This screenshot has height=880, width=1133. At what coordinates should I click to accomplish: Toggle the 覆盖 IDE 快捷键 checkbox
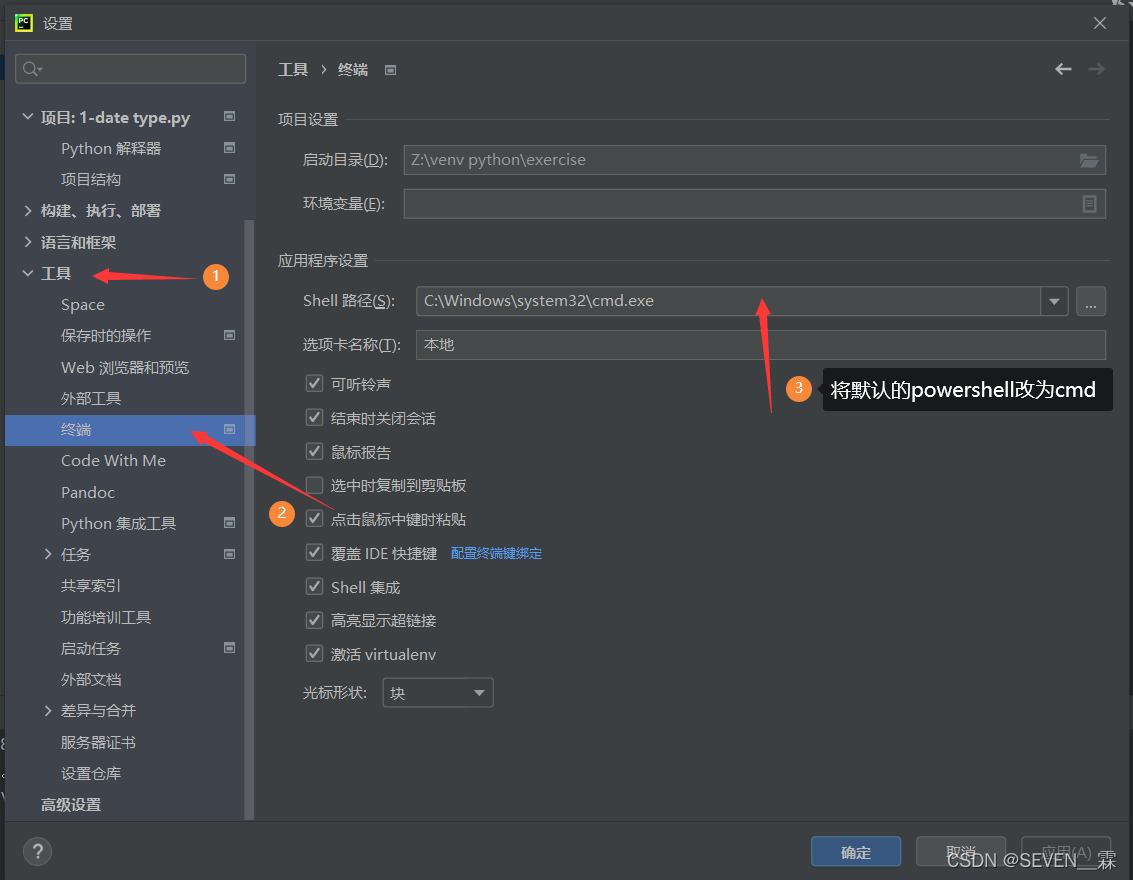(x=314, y=552)
